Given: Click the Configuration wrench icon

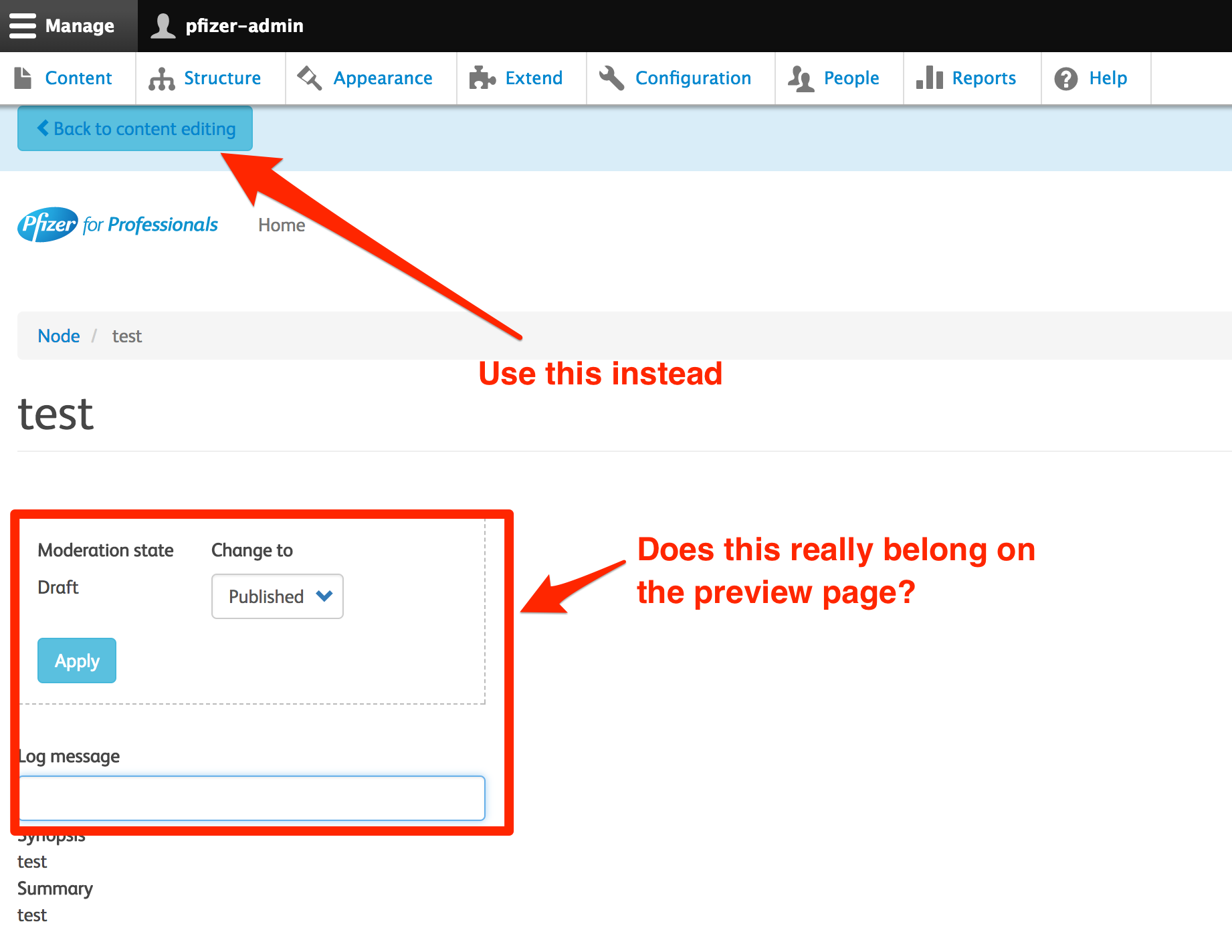Looking at the screenshot, I should coord(611,78).
